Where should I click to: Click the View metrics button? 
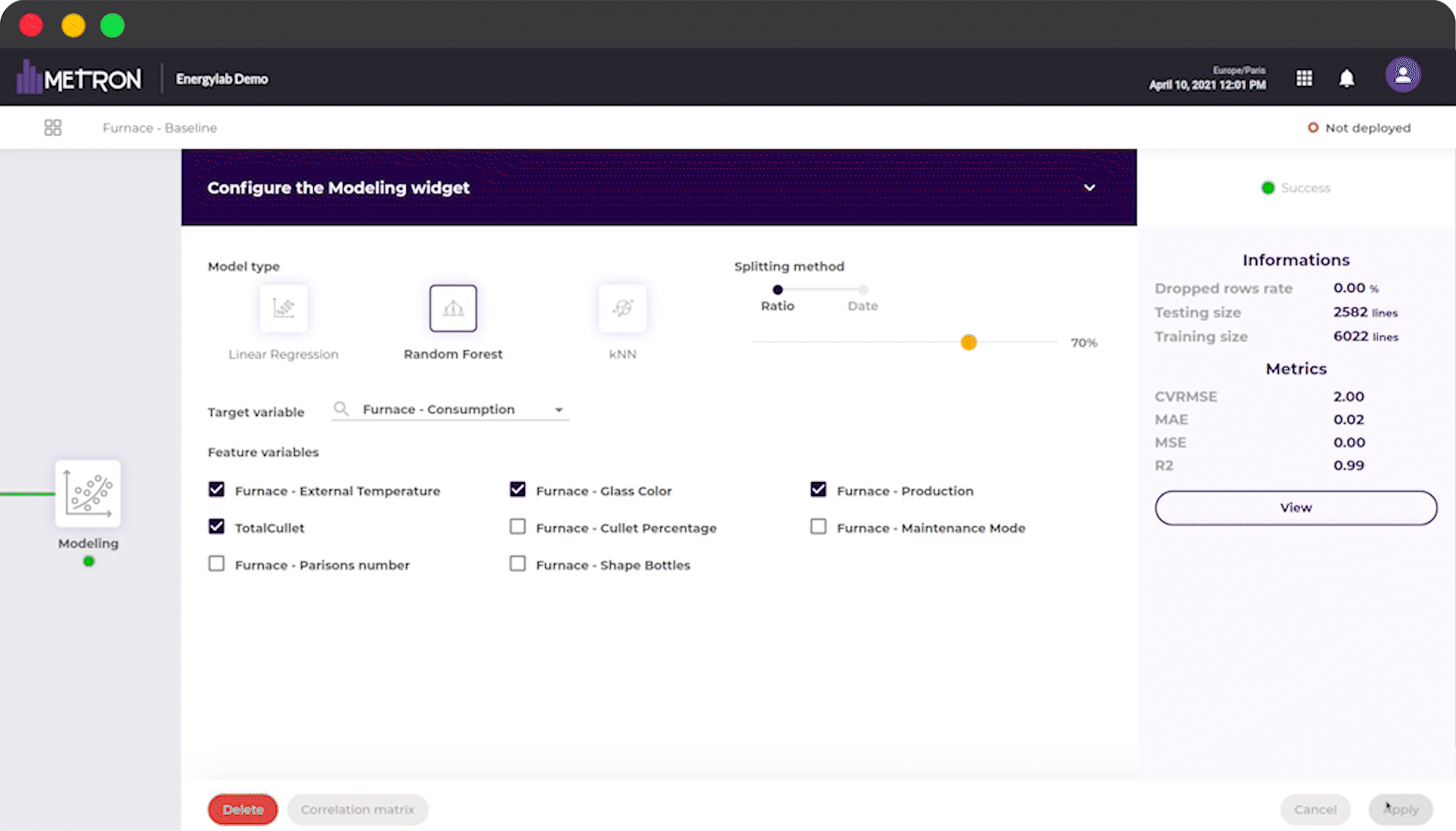1296,507
